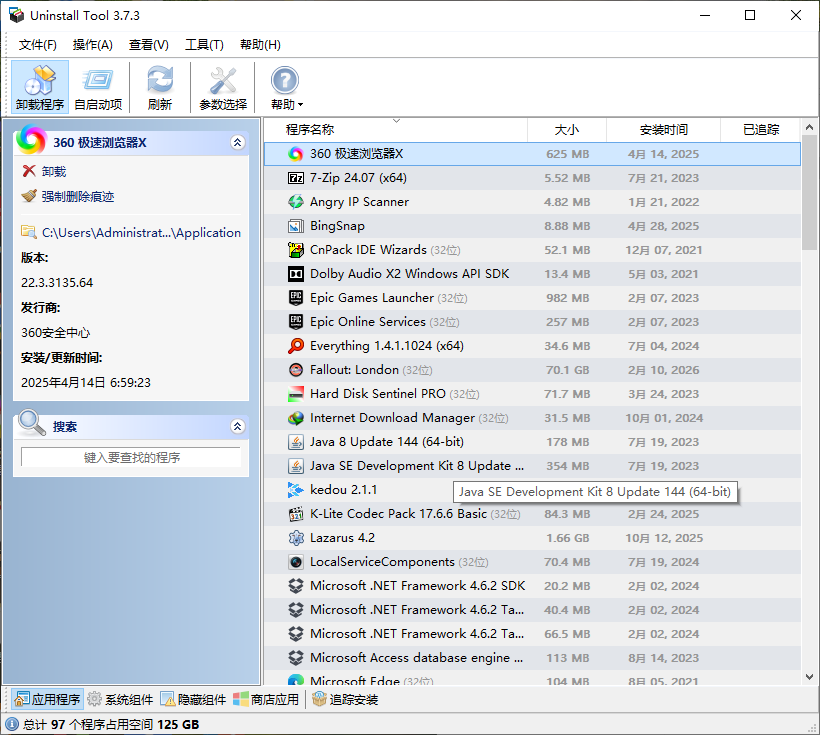
Task: Click the CnPack IDE Wizards icon
Action: (295, 250)
